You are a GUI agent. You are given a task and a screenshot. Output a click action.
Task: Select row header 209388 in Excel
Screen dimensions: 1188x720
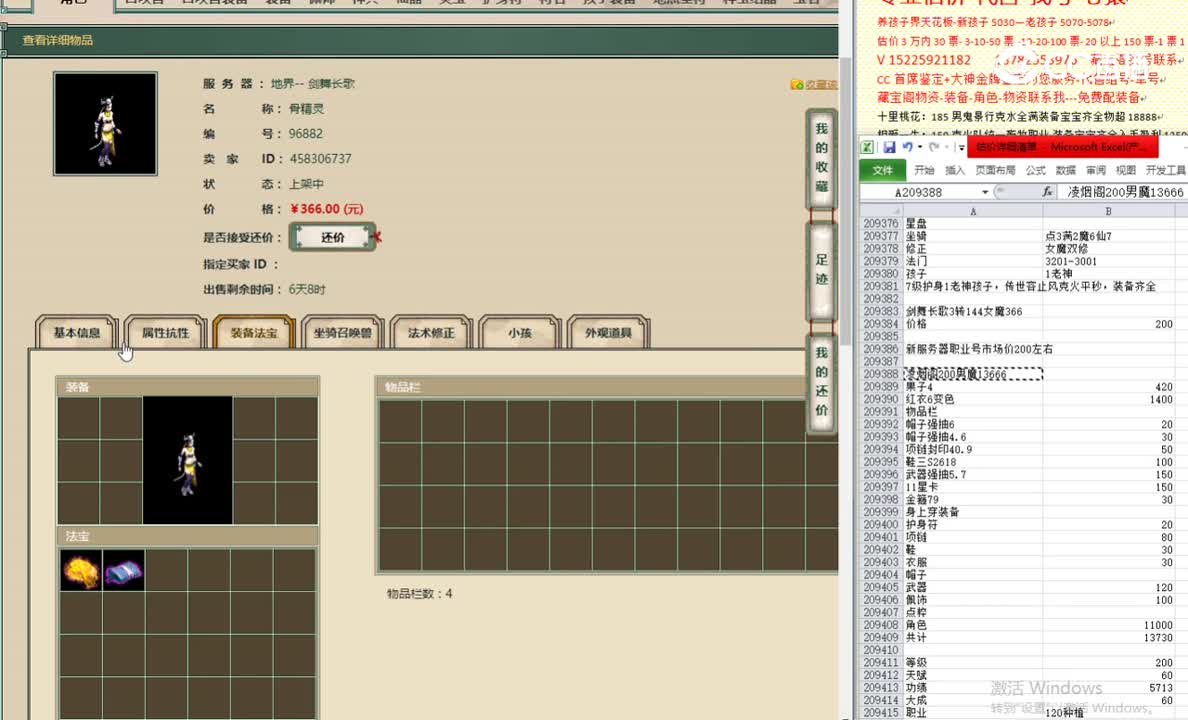coord(881,374)
